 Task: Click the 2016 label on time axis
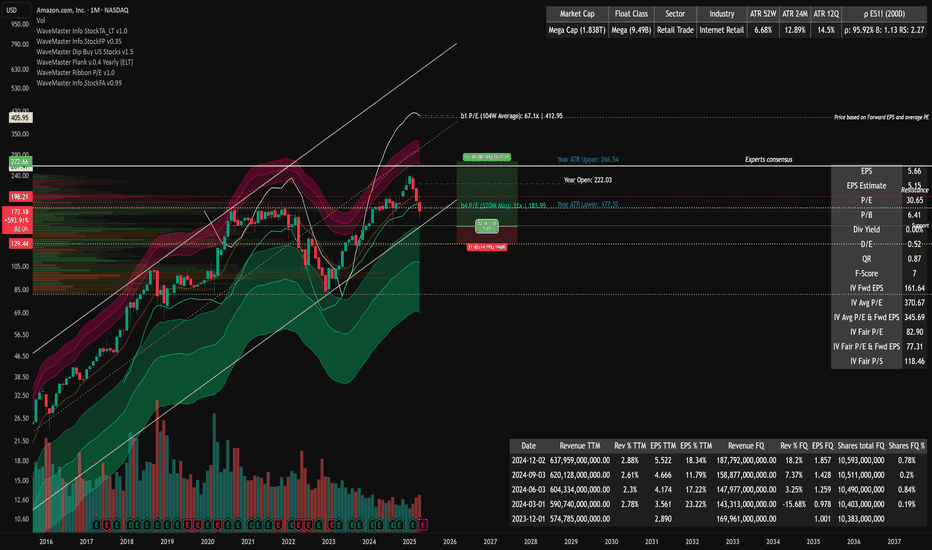click(46, 542)
